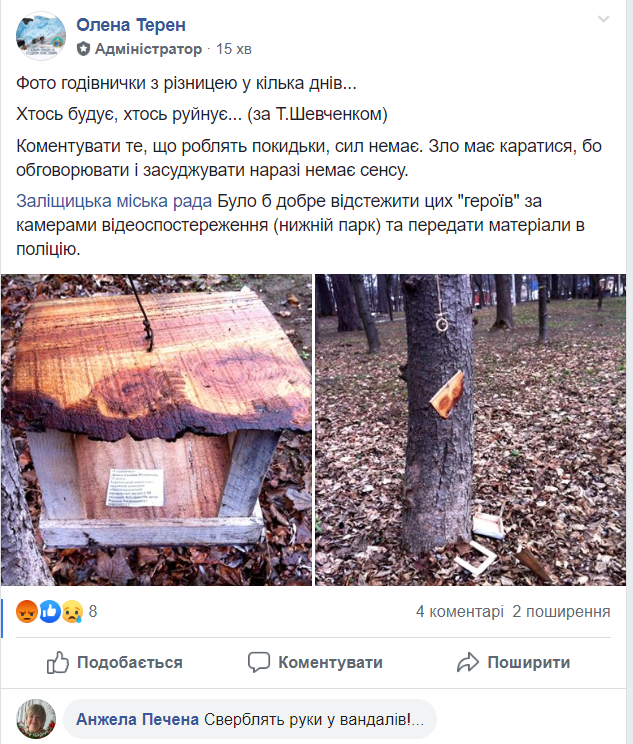
Task: Click the Подобається button label
Action: point(130,662)
